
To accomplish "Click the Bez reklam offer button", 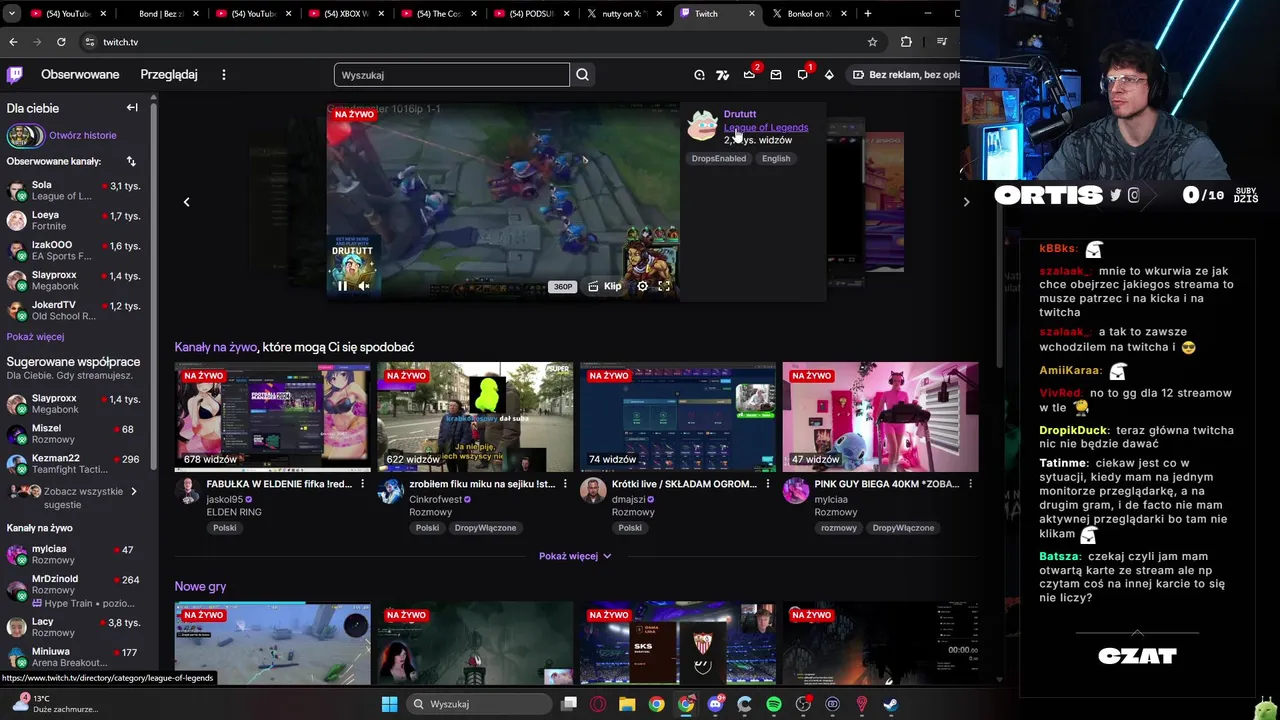I will pos(905,75).
